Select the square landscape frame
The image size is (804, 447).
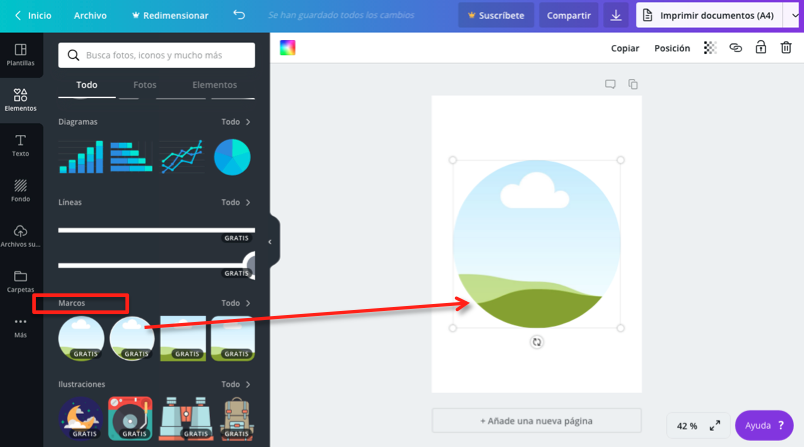(x=183, y=338)
